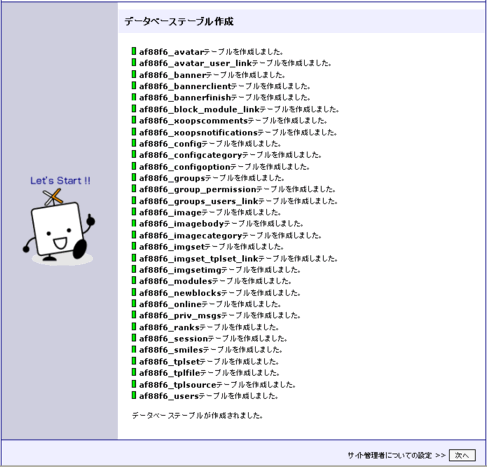Click the green icon beside af88f6_banner

tap(134, 74)
